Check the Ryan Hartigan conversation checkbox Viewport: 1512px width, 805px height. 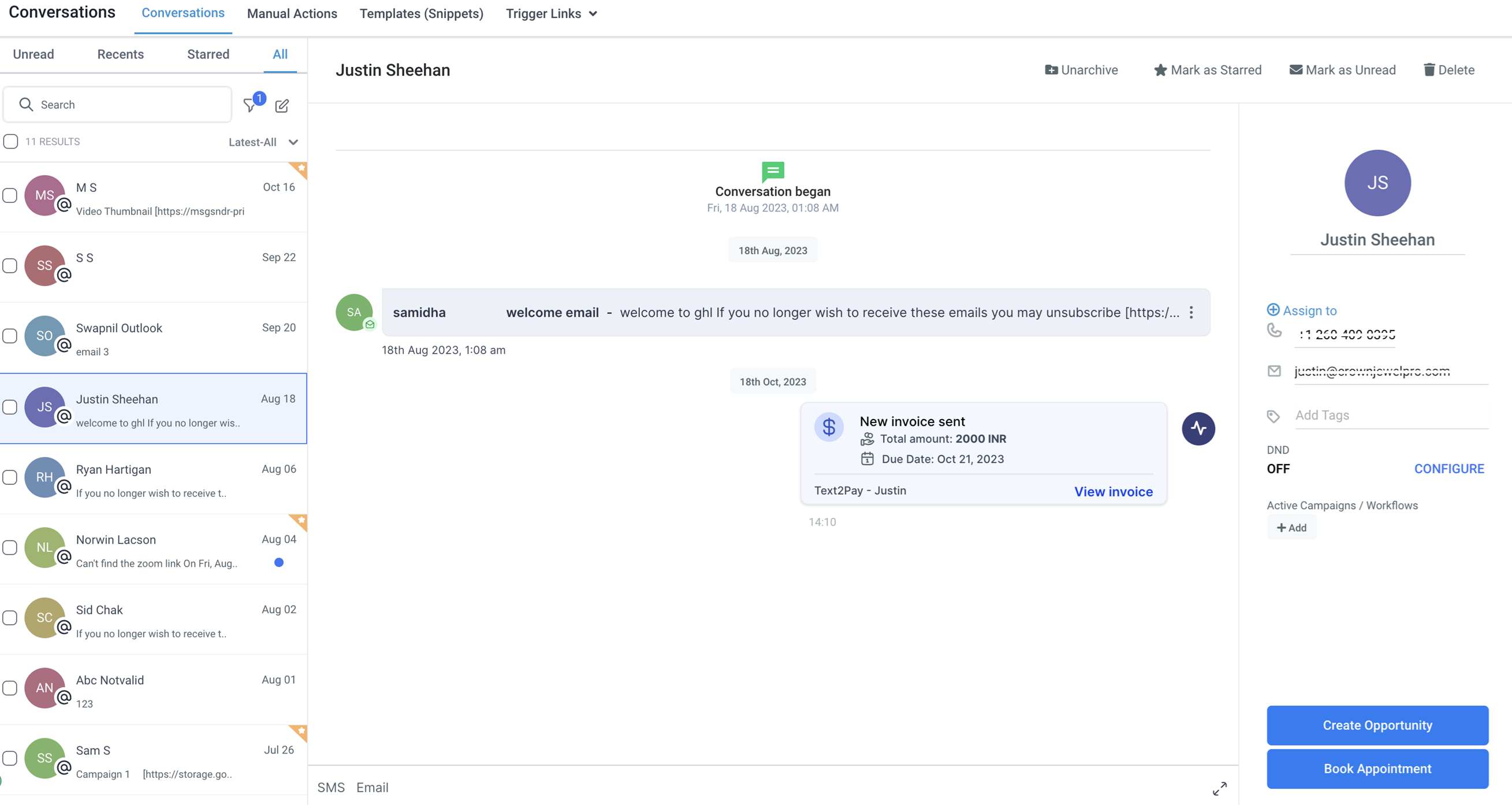point(10,477)
